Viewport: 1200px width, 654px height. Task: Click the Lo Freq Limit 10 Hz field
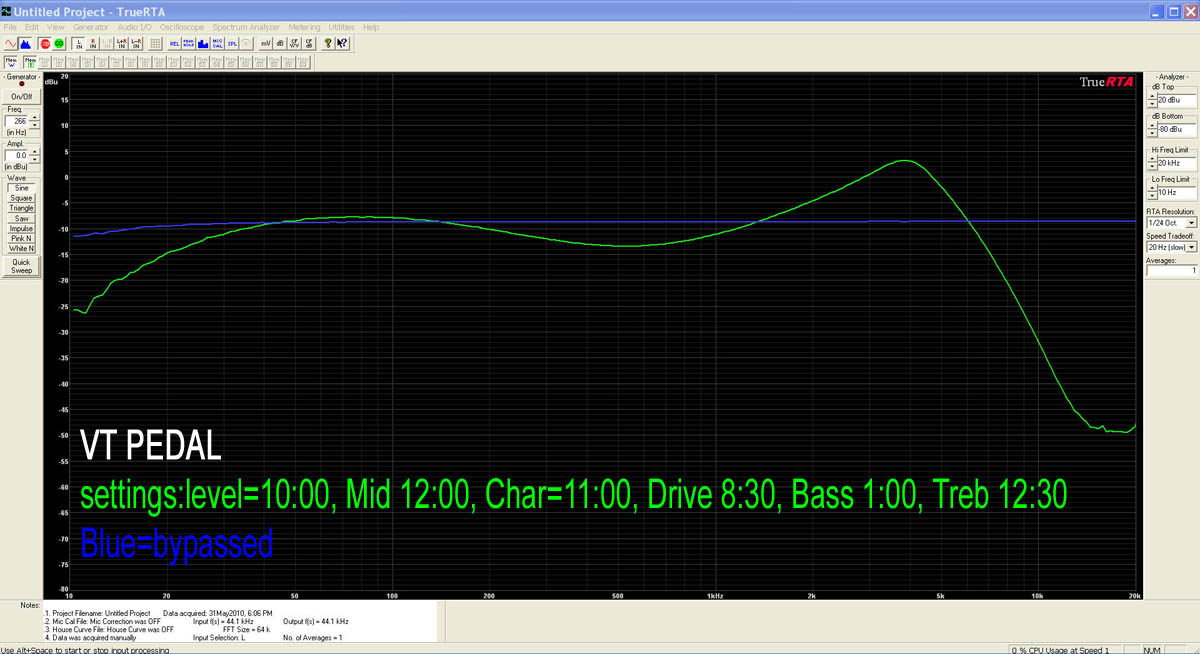click(1176, 192)
